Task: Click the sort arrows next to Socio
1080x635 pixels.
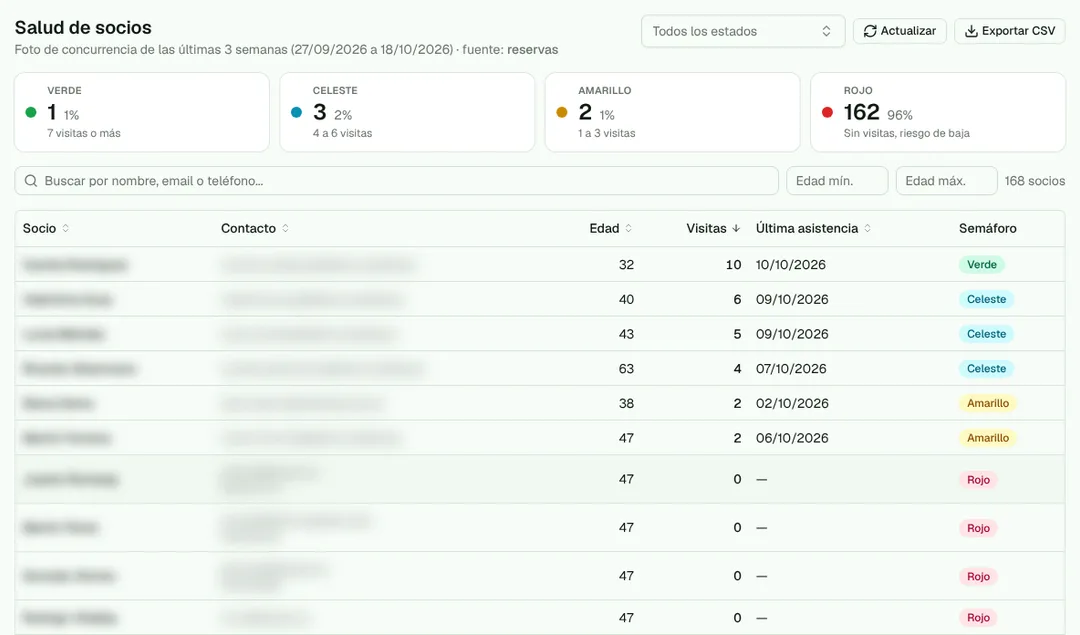Action: pos(65,228)
